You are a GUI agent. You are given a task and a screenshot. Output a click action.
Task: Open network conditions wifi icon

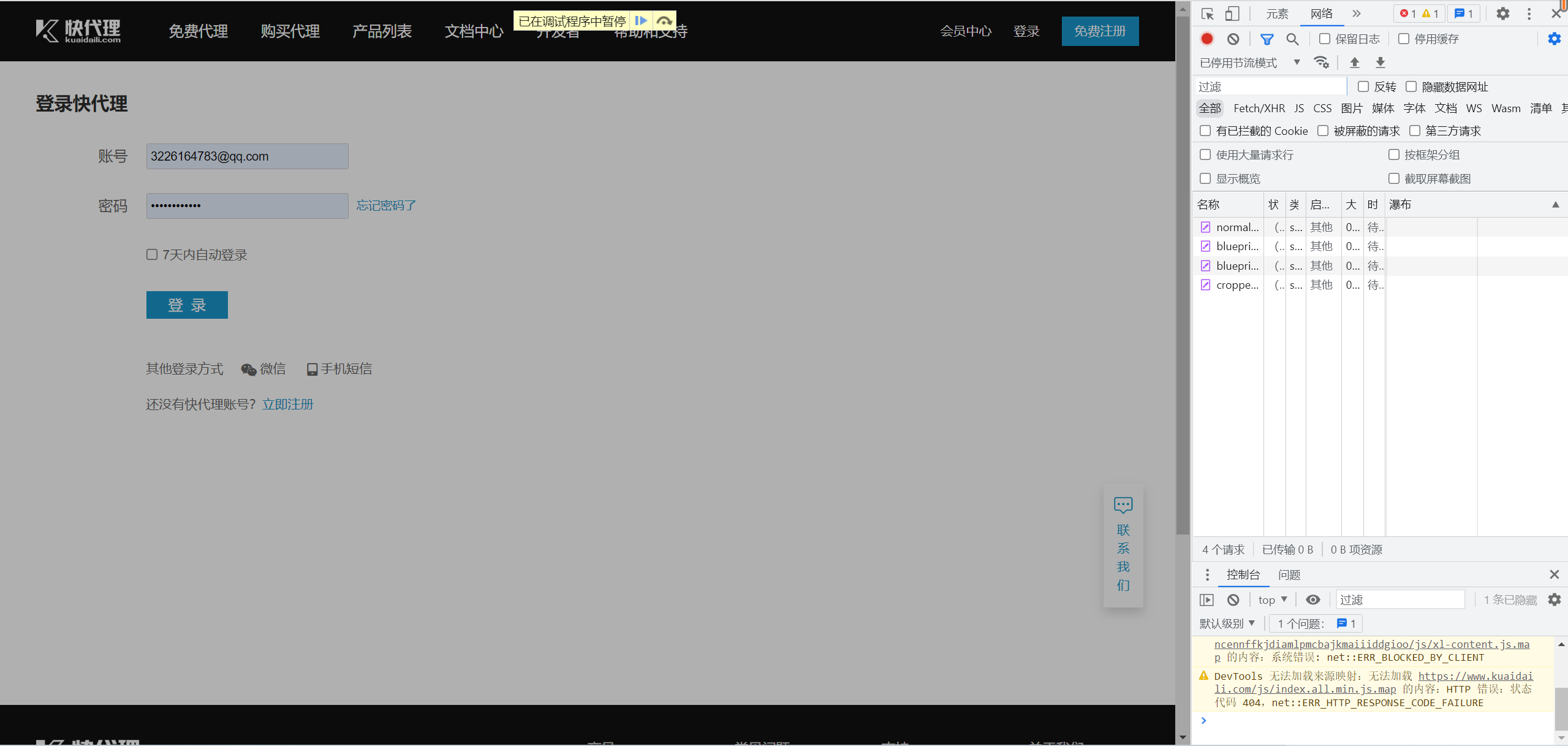(x=1322, y=63)
